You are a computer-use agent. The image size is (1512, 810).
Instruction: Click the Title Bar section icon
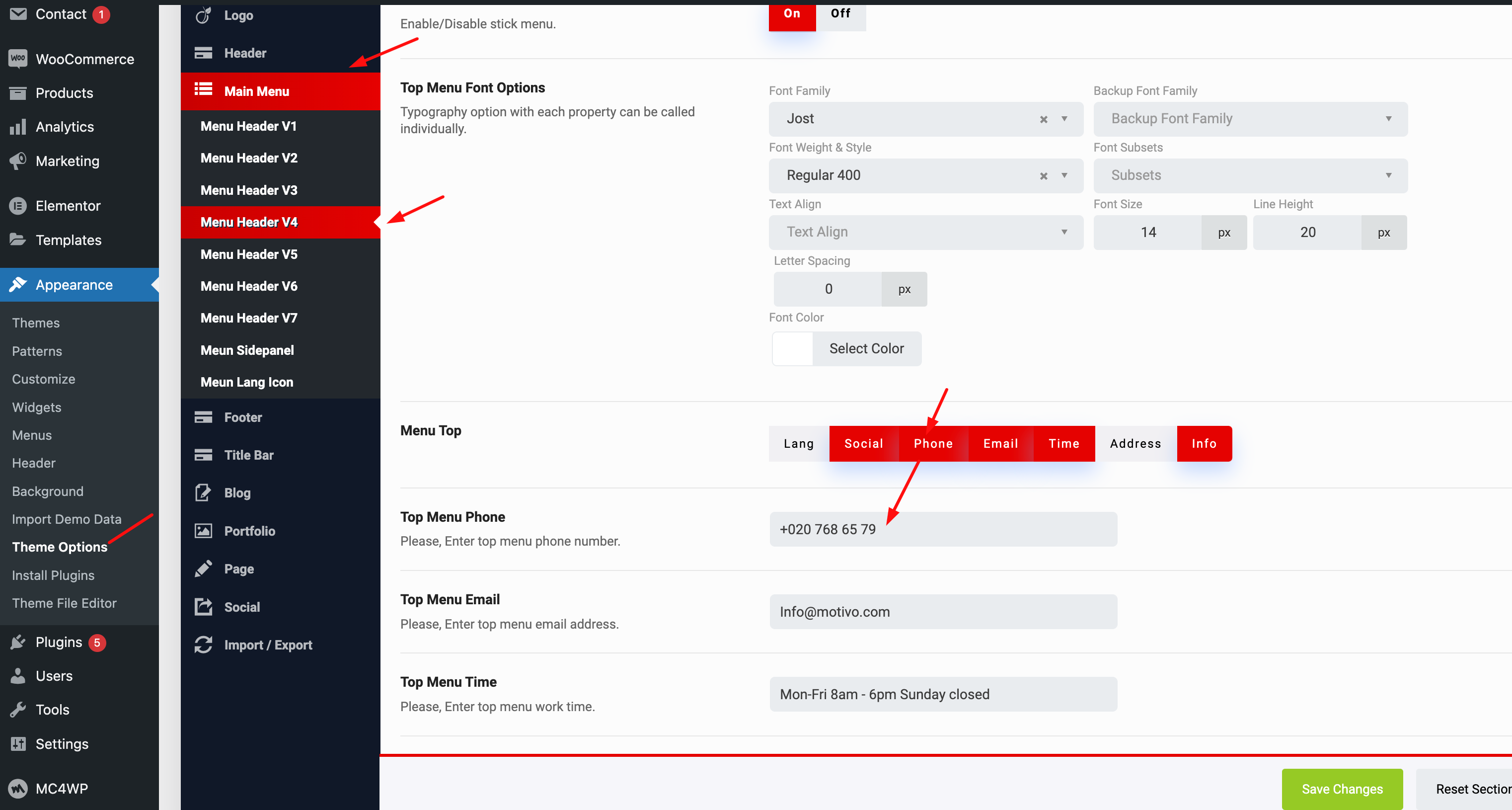203,455
